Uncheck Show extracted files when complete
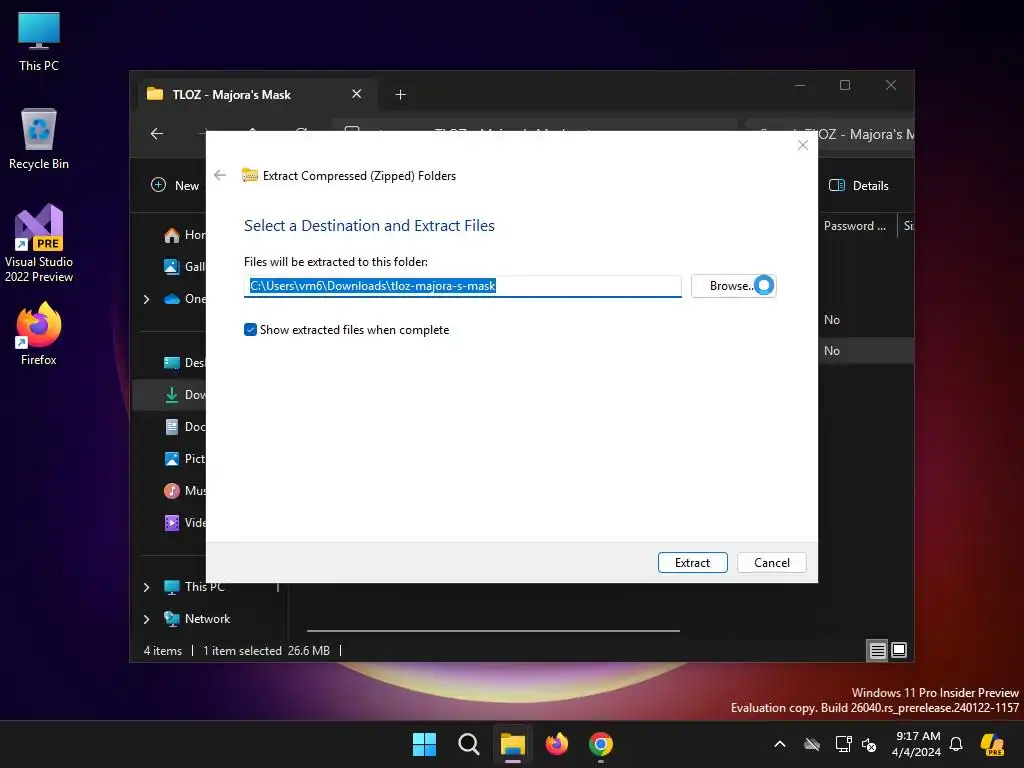Image resolution: width=1024 pixels, height=768 pixels. coord(250,330)
